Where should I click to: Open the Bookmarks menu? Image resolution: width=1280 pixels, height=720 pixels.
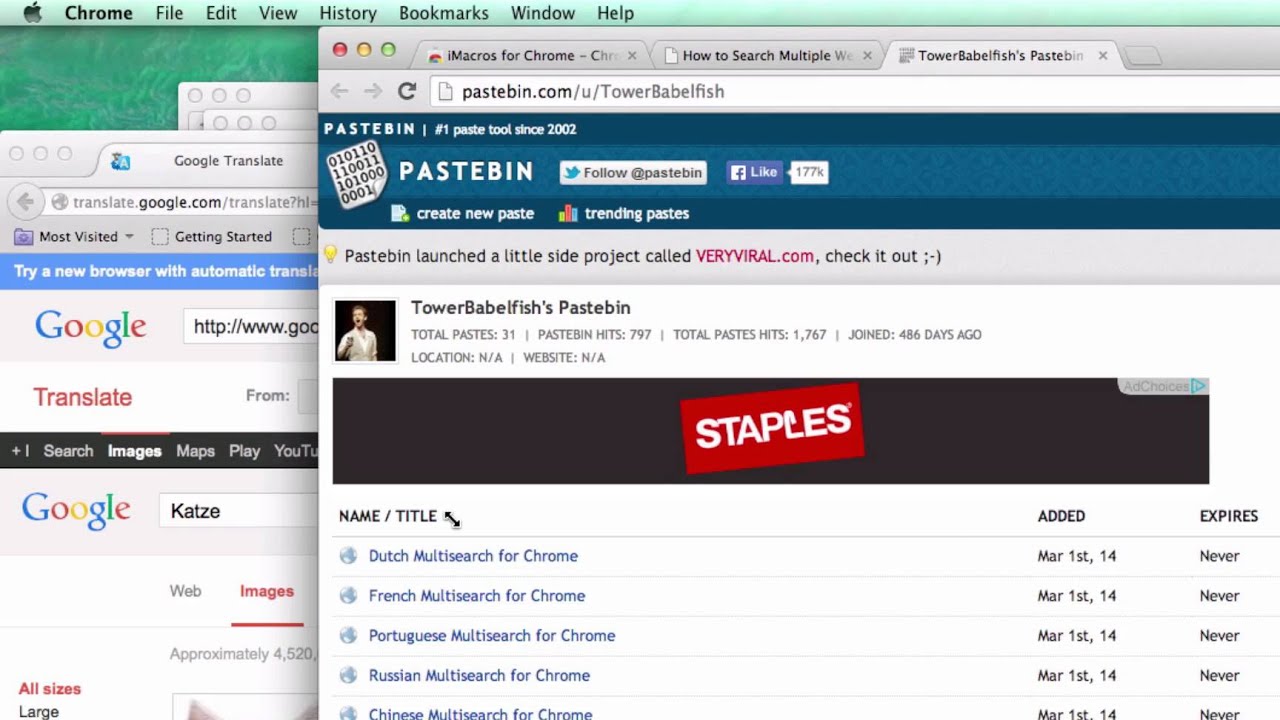tap(444, 13)
